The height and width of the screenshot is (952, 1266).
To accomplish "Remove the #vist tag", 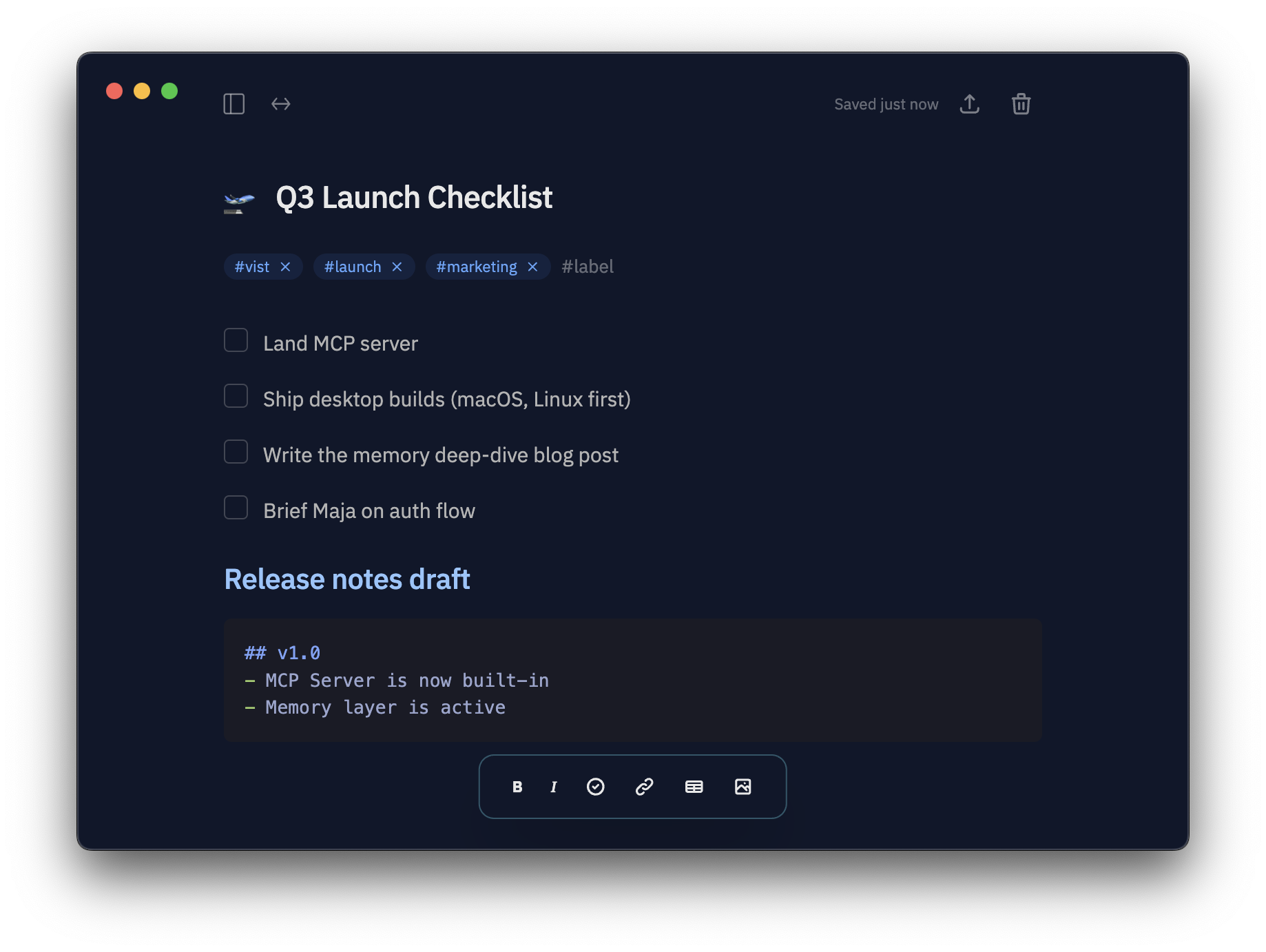I will click(x=285, y=267).
